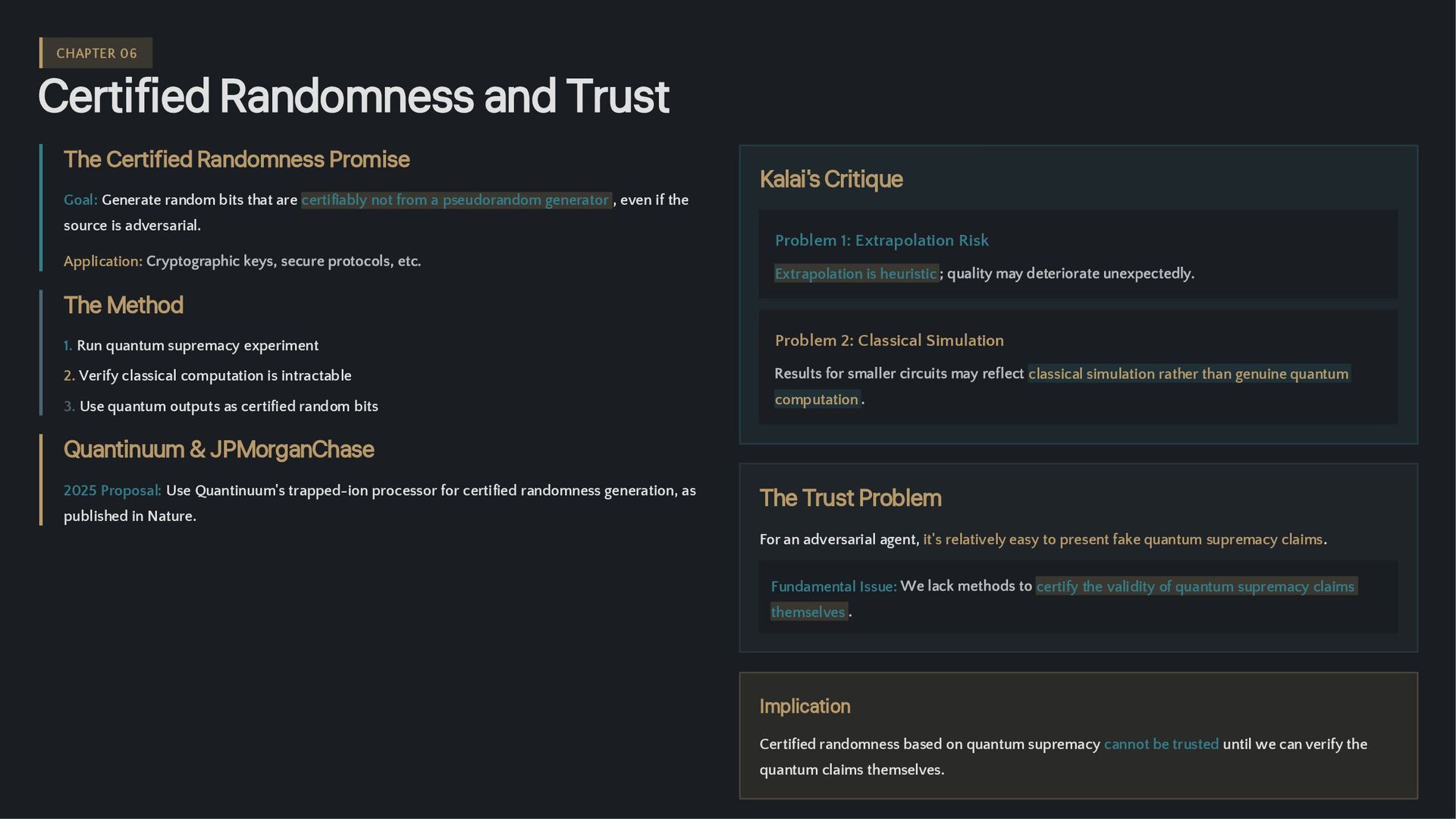The height and width of the screenshot is (819, 1456).
Task: Click highlighted 'Extrapolation is heuristic' text
Action: tap(855, 274)
